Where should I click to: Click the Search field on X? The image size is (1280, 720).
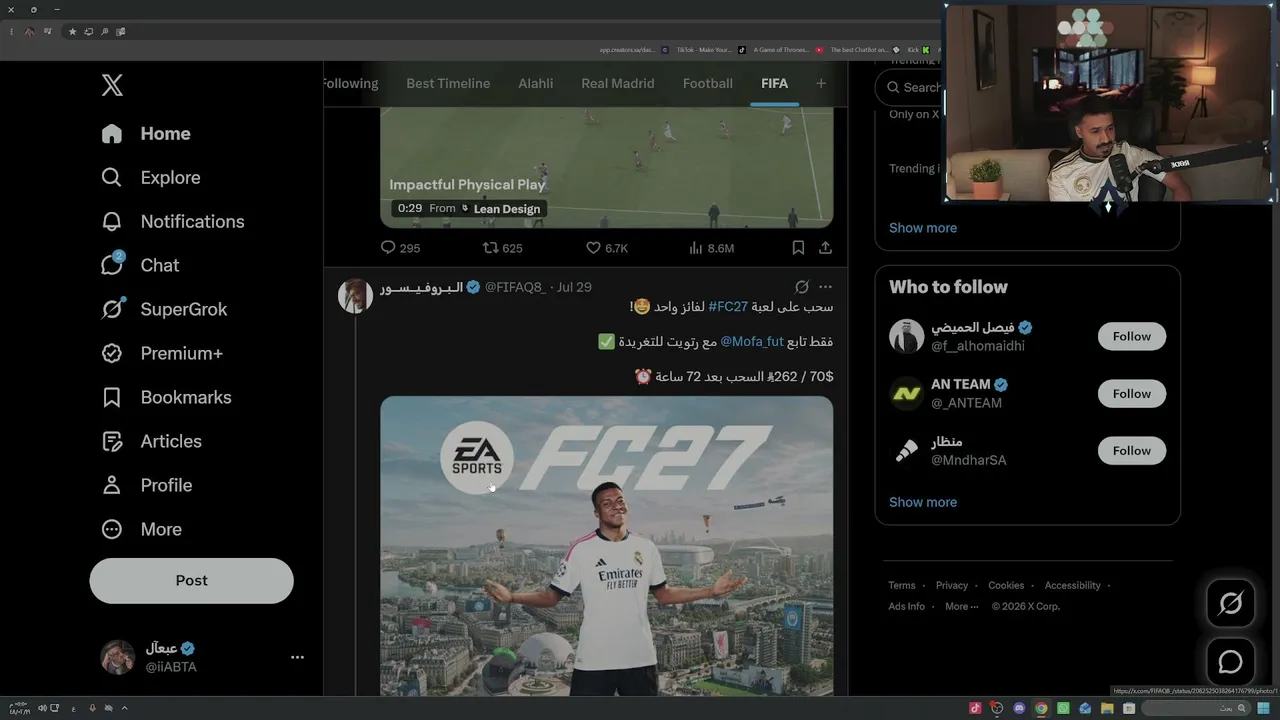[910, 88]
